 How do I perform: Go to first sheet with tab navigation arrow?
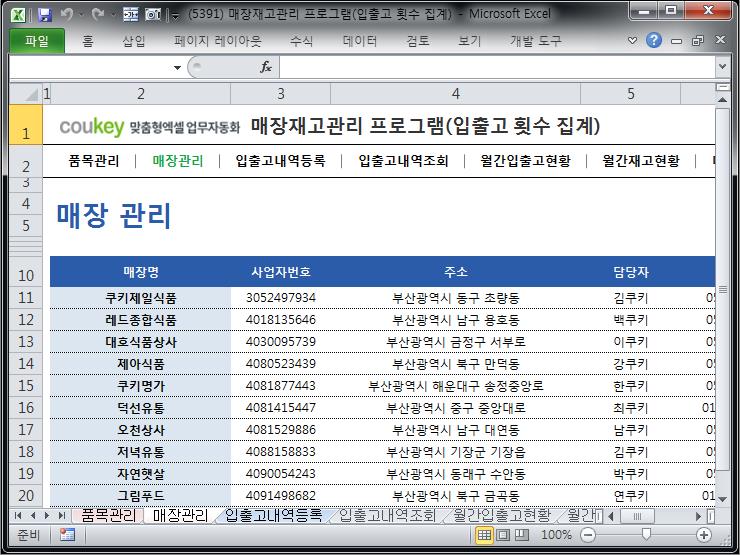coord(18,515)
